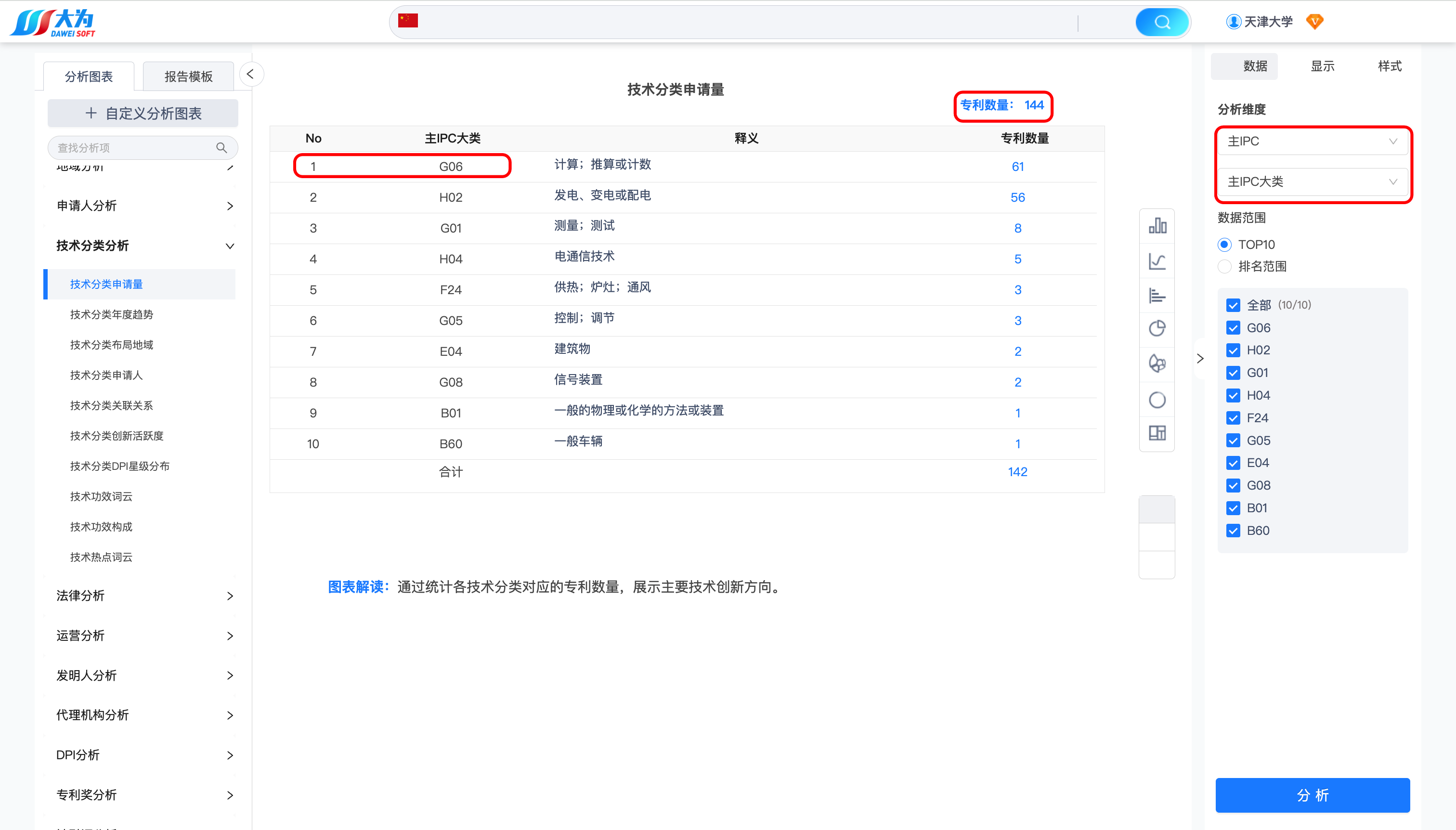Choose the pie chart icon
Screen dimensions: 1456x830
pos(1157,329)
